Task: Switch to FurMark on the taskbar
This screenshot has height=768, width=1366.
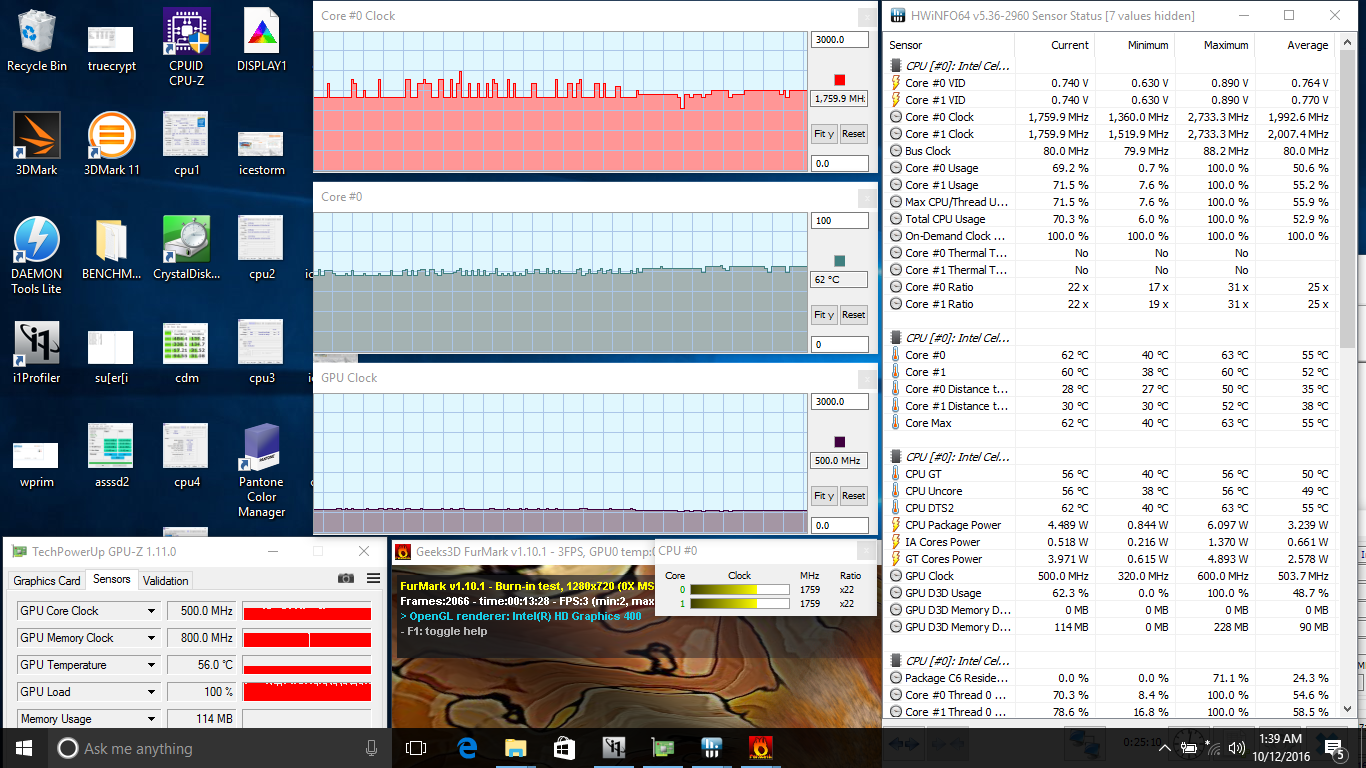Action: tap(760, 748)
